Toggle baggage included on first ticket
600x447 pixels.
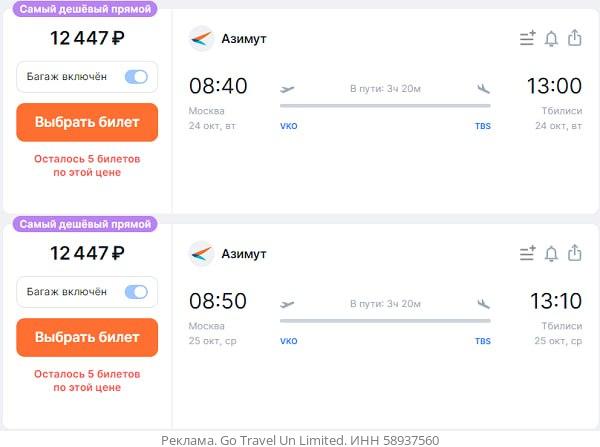click(135, 77)
